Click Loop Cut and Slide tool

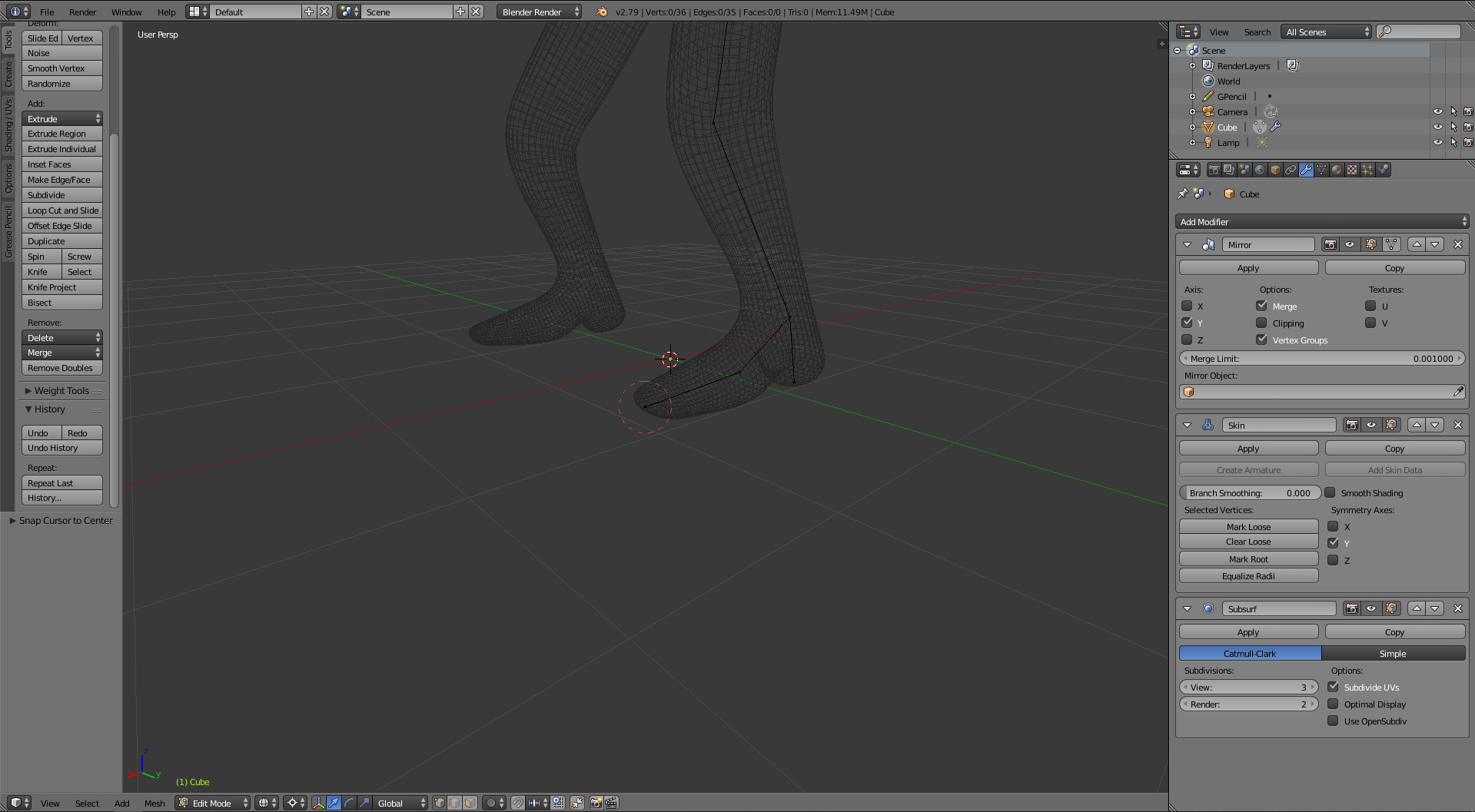[62, 210]
